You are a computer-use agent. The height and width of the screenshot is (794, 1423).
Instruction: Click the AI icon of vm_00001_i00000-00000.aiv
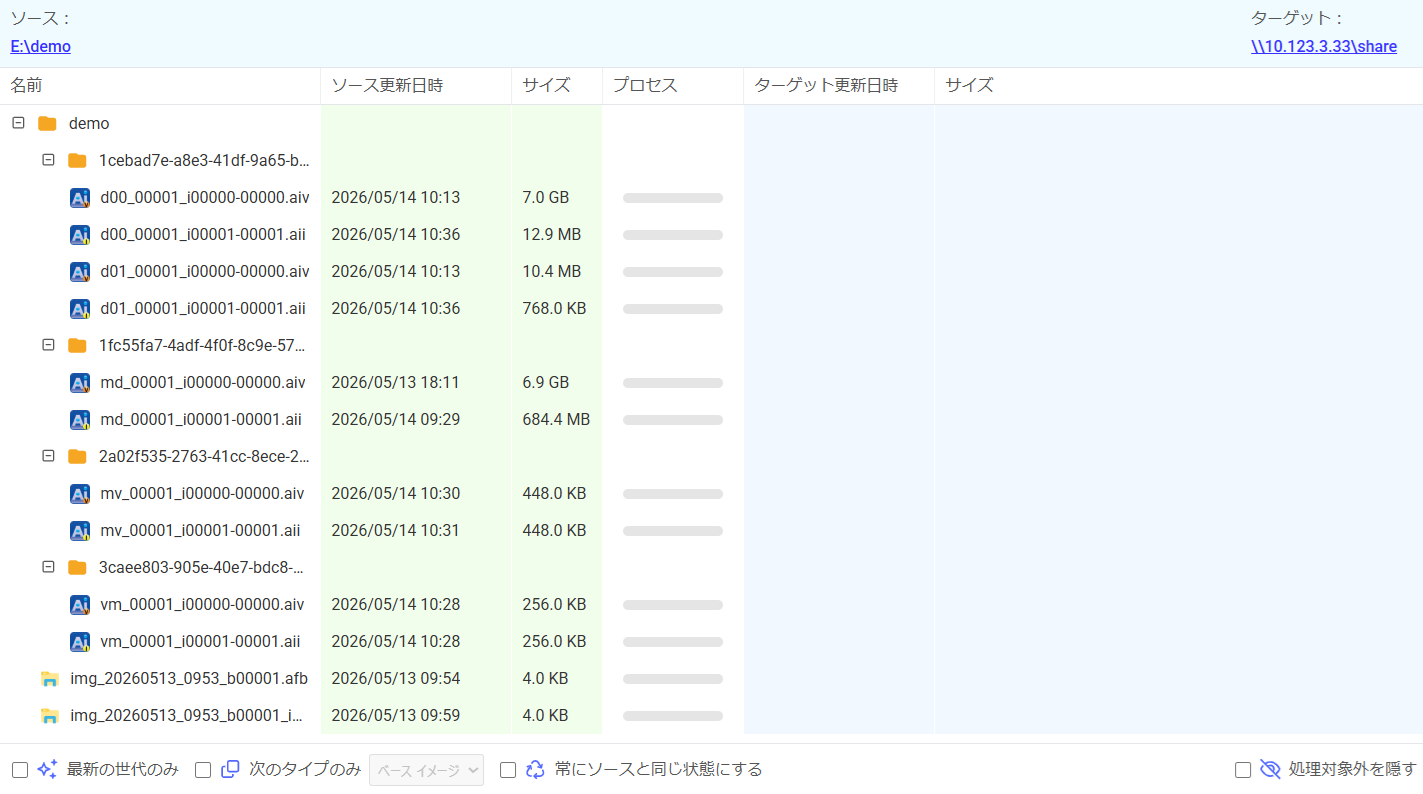[80, 605]
